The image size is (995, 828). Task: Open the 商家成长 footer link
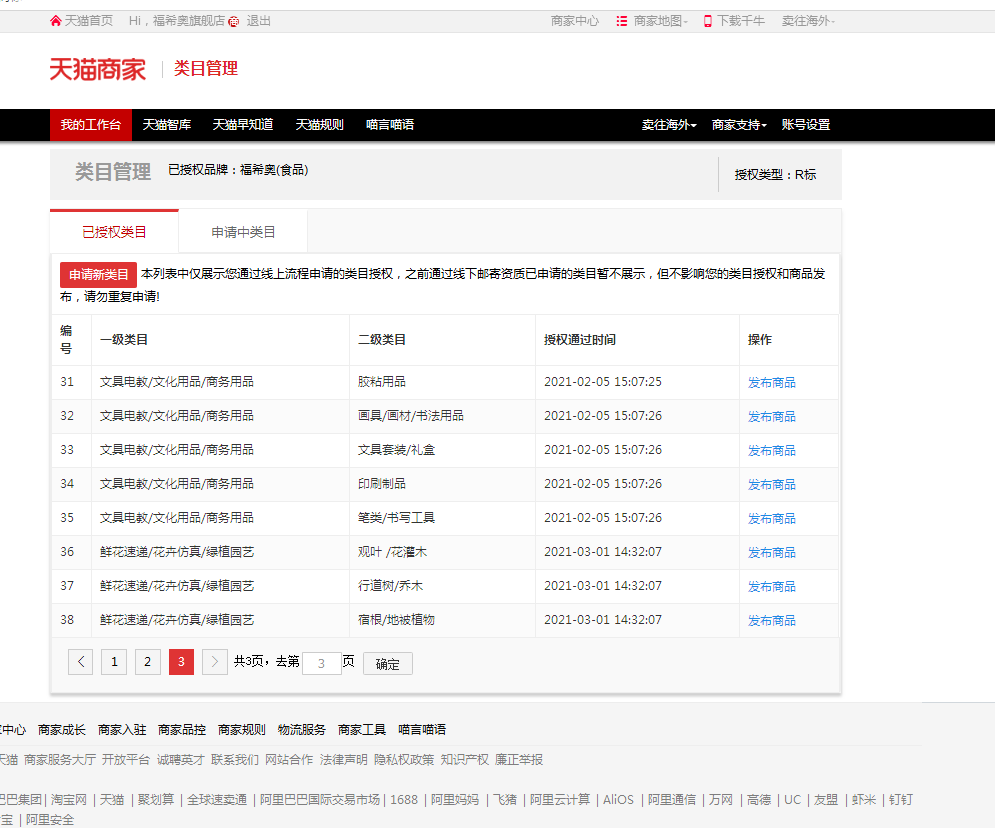point(62,730)
